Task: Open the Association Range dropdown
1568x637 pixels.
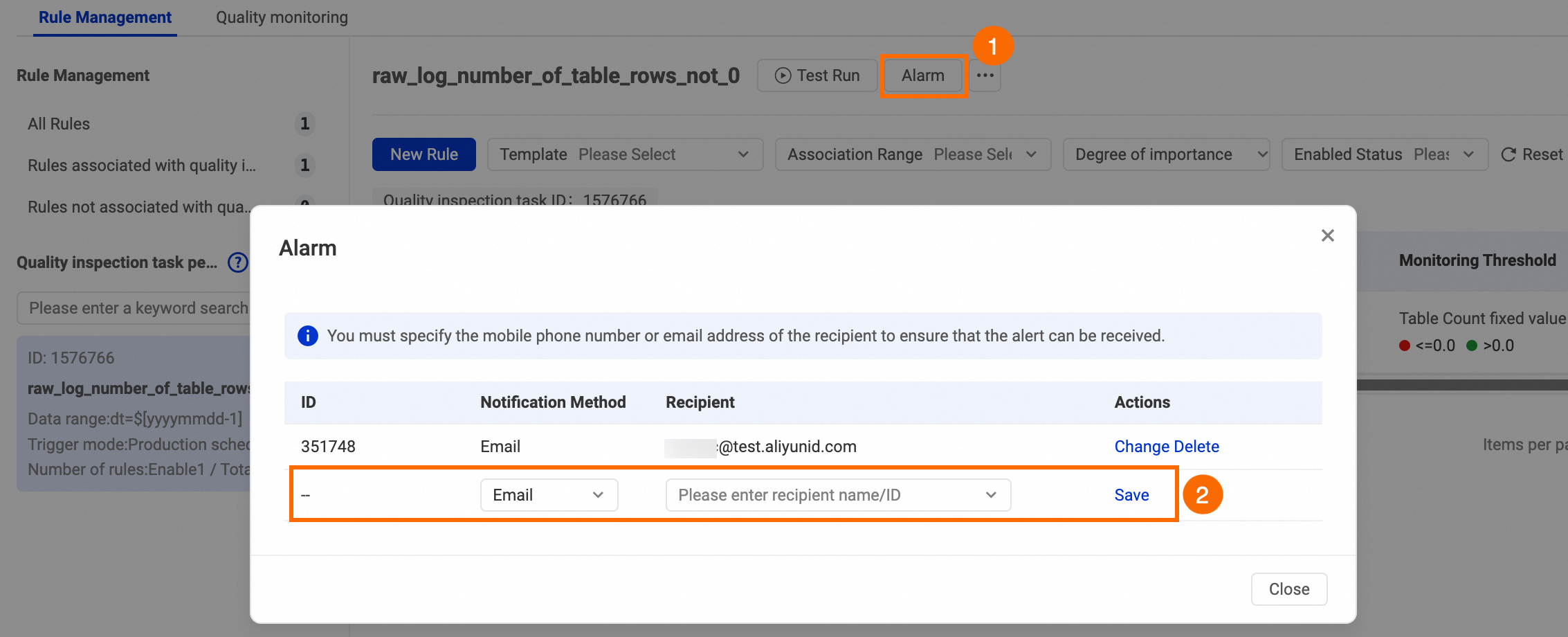Action: (x=912, y=154)
